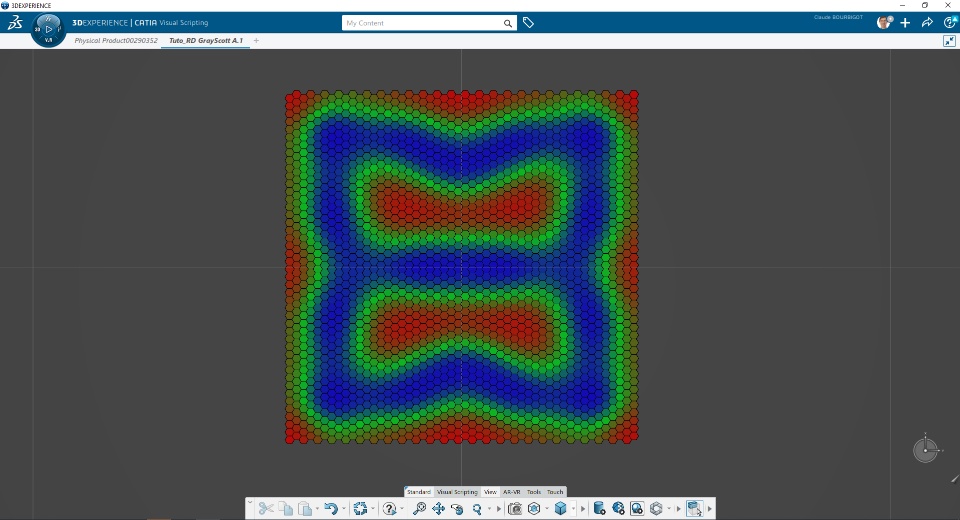Click the Dassault 3DS logo icon
The width and height of the screenshot is (960, 520).
point(15,23)
